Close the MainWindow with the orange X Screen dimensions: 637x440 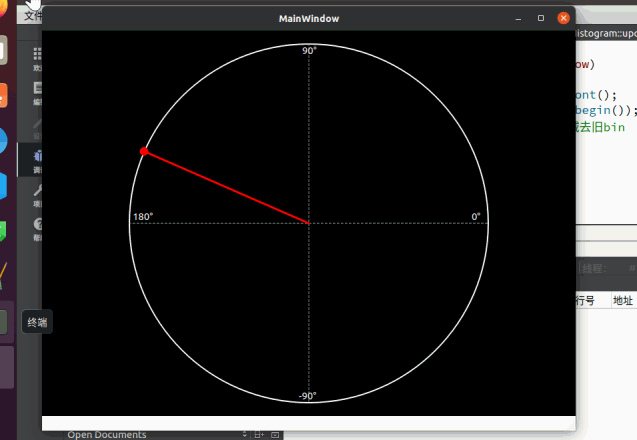point(563,18)
